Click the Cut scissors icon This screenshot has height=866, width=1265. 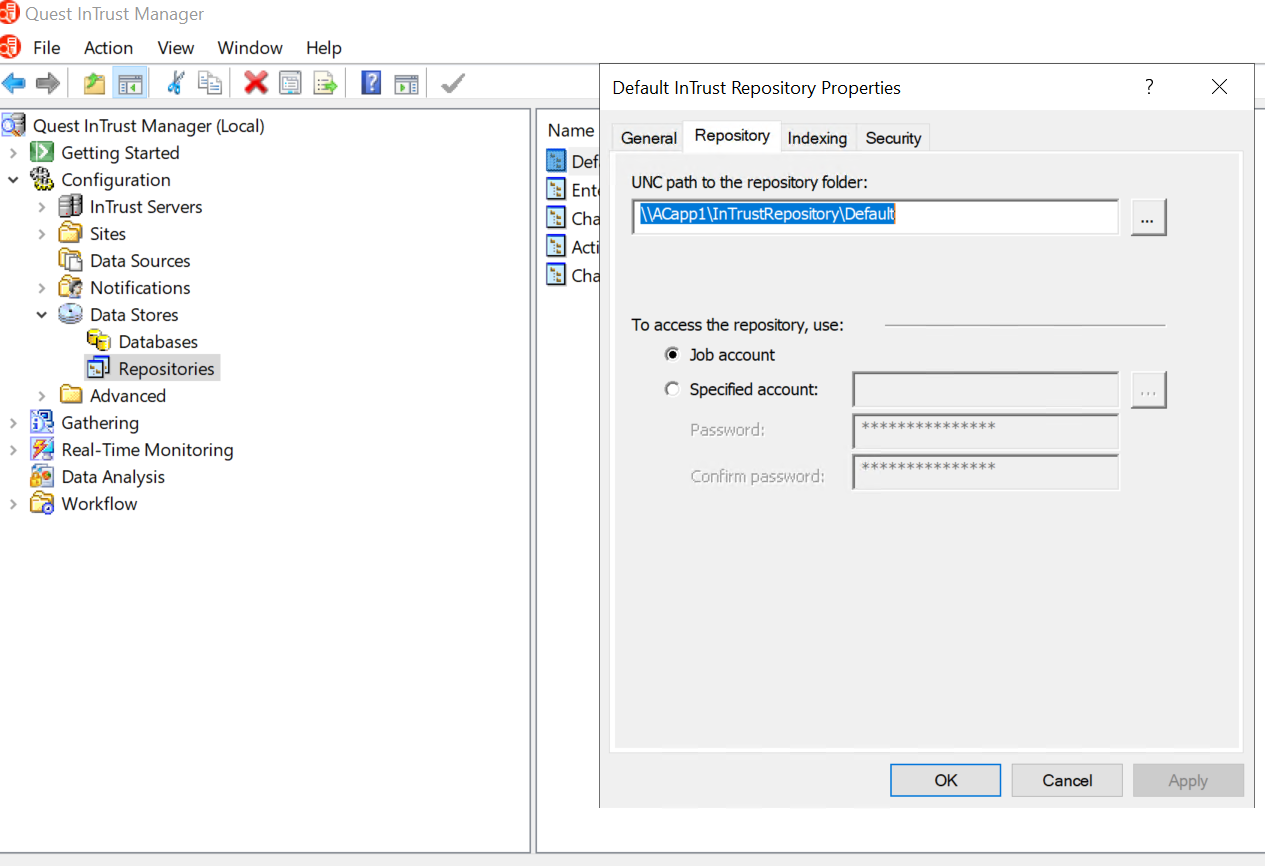coord(175,83)
